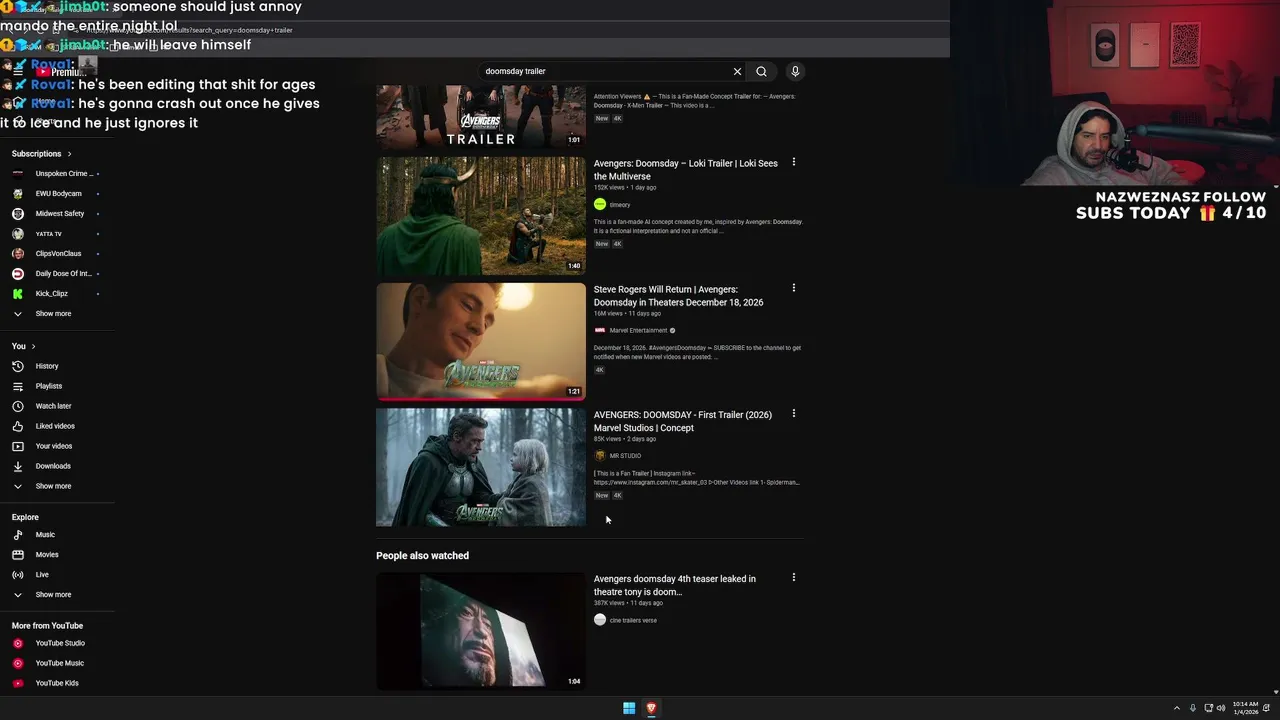Screen dimensions: 1280x720
Task: Go to Your videos
Action: (x=54, y=446)
